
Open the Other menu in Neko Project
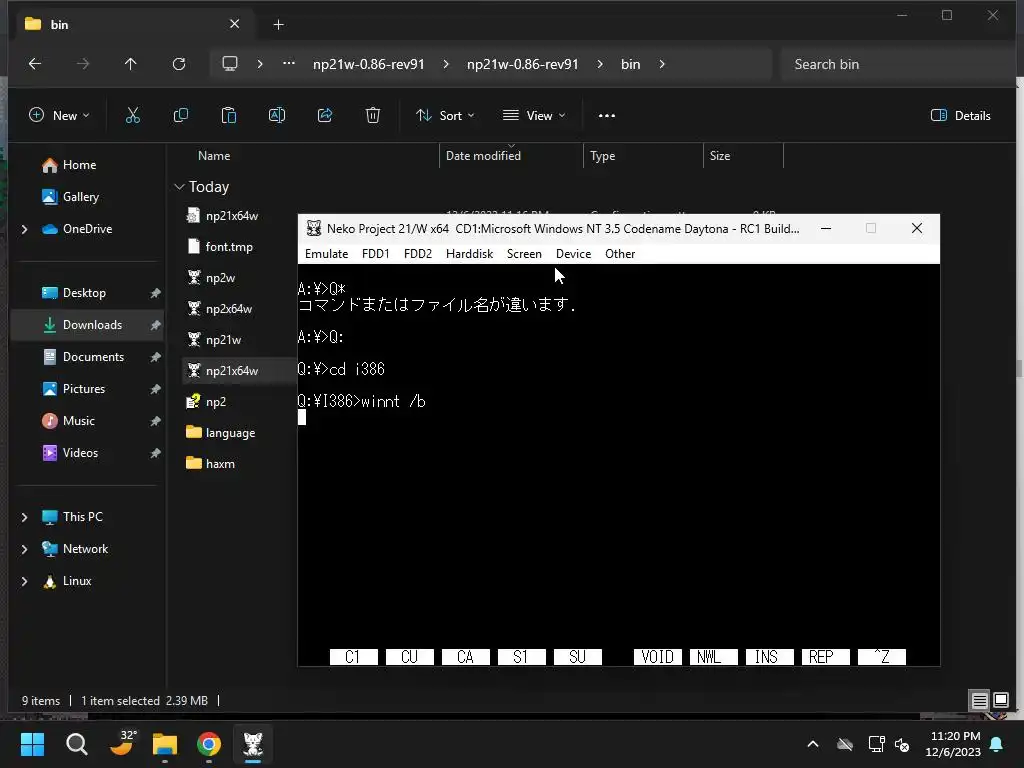coord(620,254)
